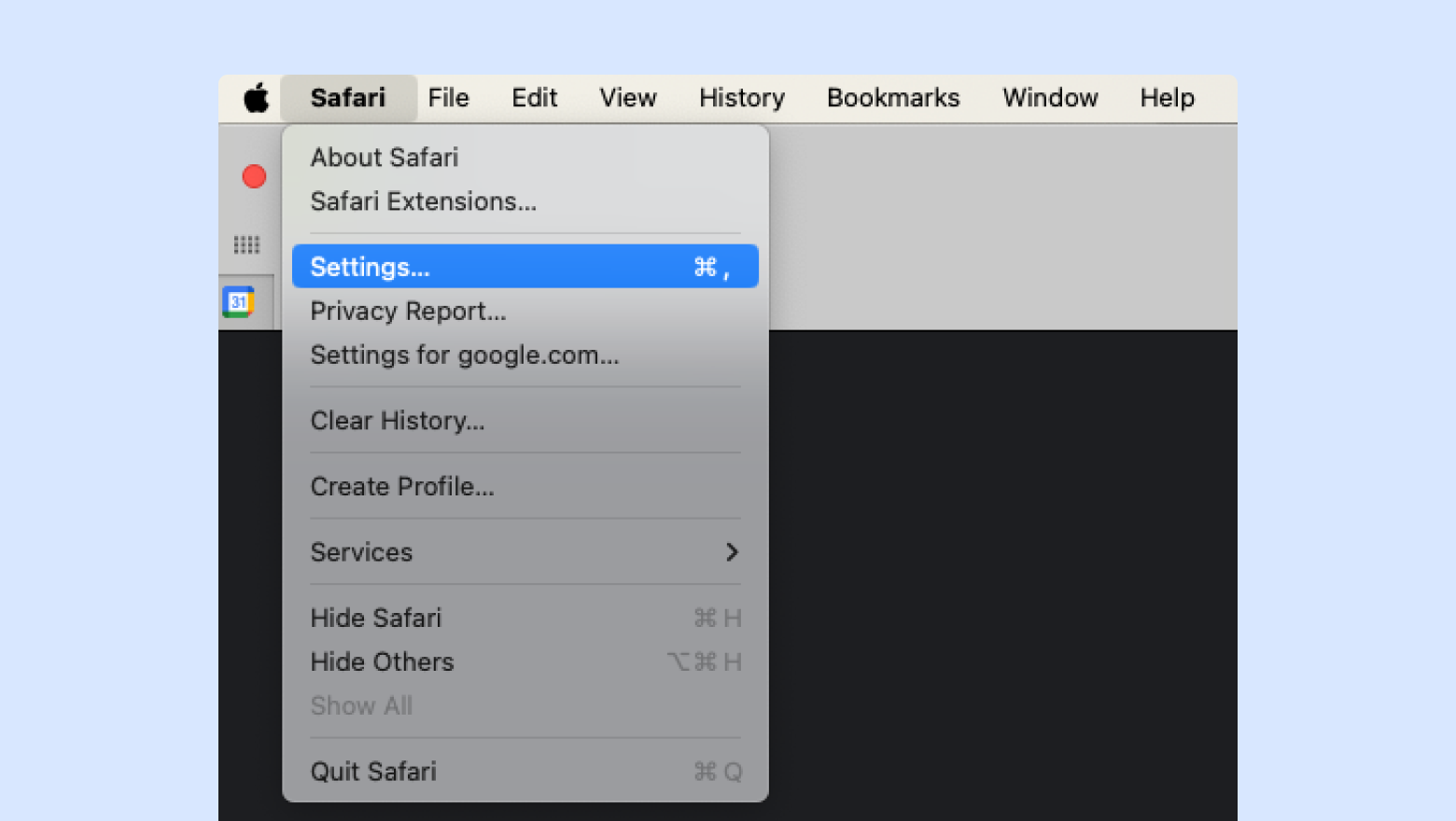Choose Quit Safari
Screen dimensions: 1456x821
tap(373, 772)
